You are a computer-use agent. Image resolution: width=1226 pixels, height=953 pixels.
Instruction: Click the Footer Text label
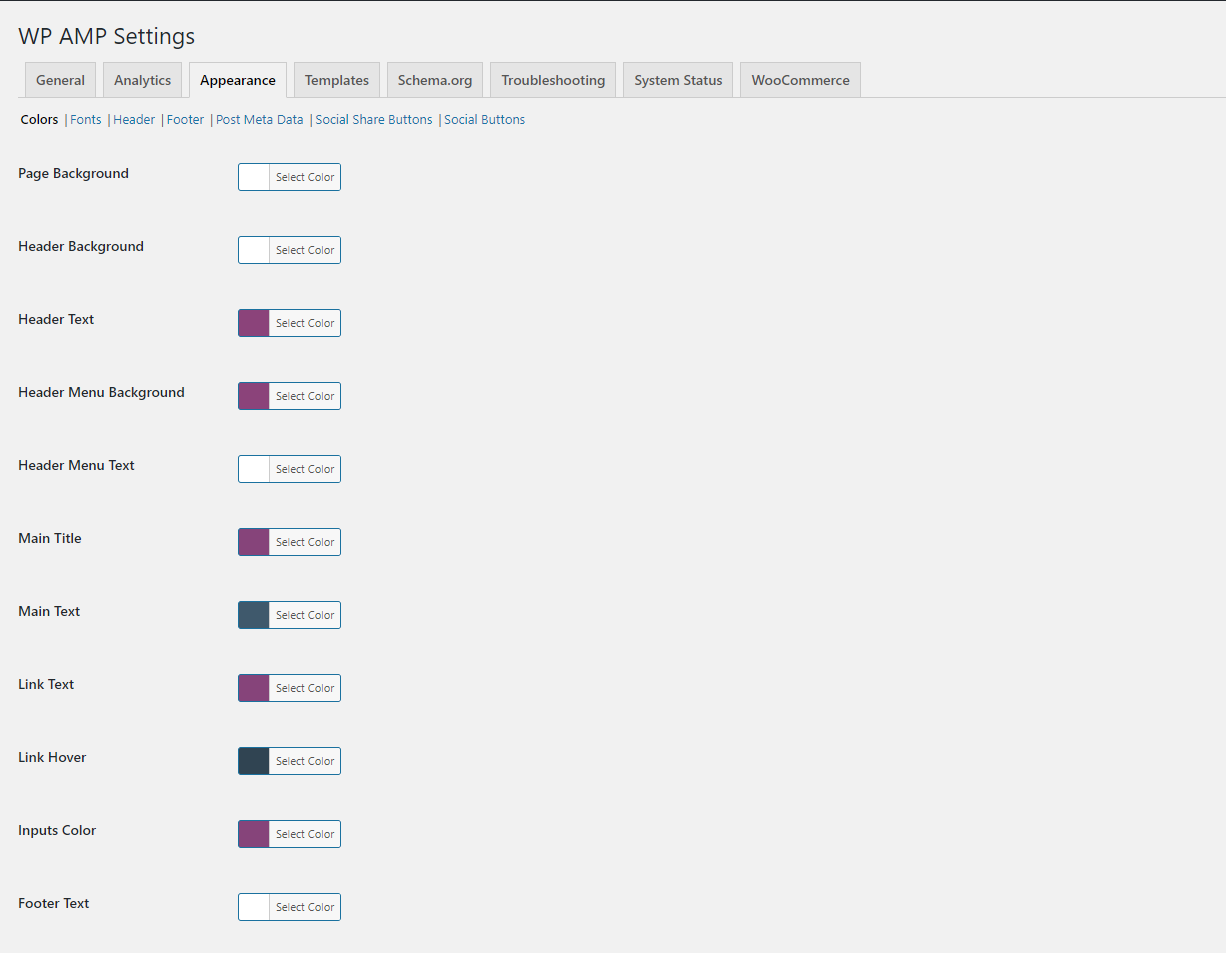(54, 903)
